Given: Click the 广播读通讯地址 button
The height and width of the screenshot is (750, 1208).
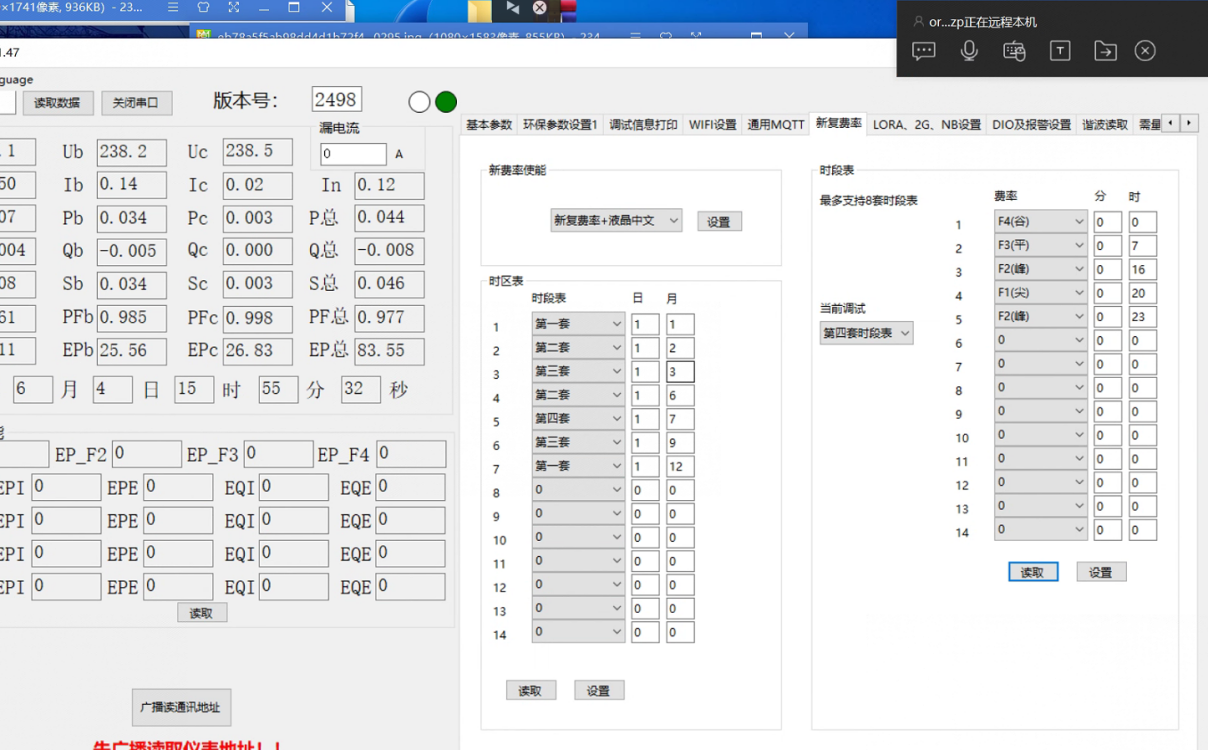Looking at the screenshot, I should pos(181,707).
